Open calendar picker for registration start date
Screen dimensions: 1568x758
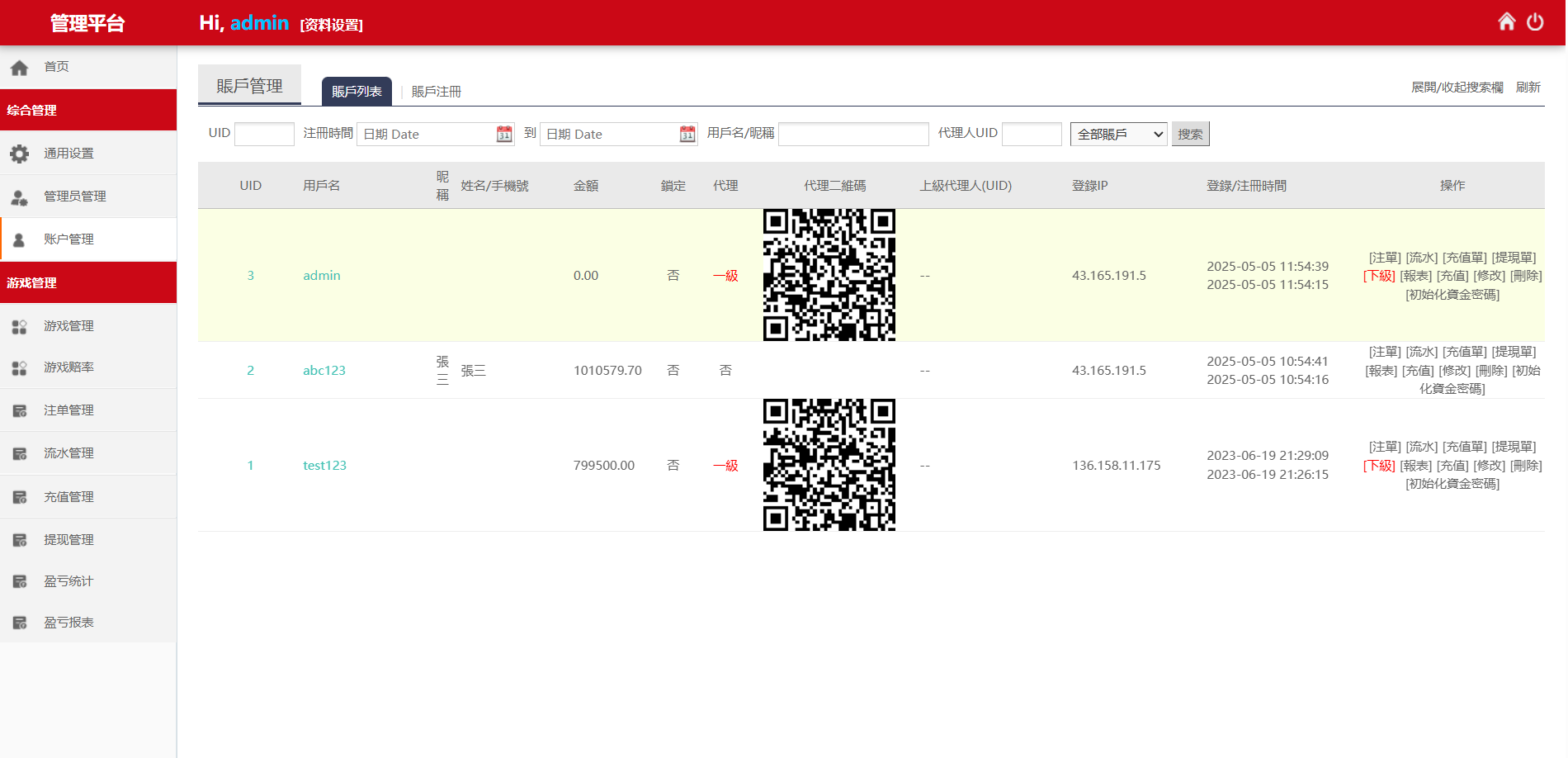pos(504,134)
